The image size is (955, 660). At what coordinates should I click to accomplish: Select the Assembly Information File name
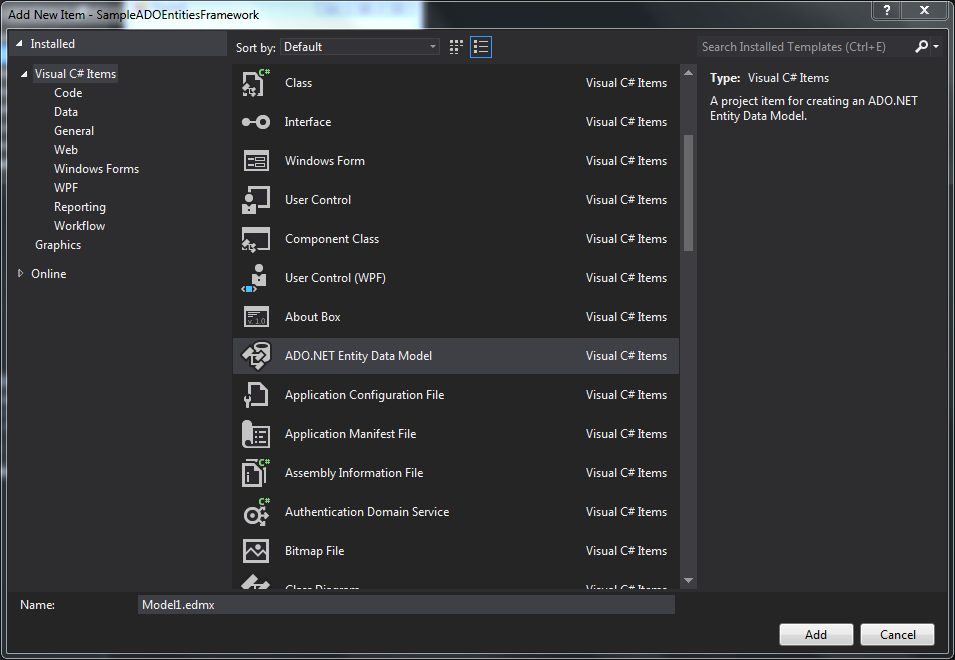click(354, 472)
